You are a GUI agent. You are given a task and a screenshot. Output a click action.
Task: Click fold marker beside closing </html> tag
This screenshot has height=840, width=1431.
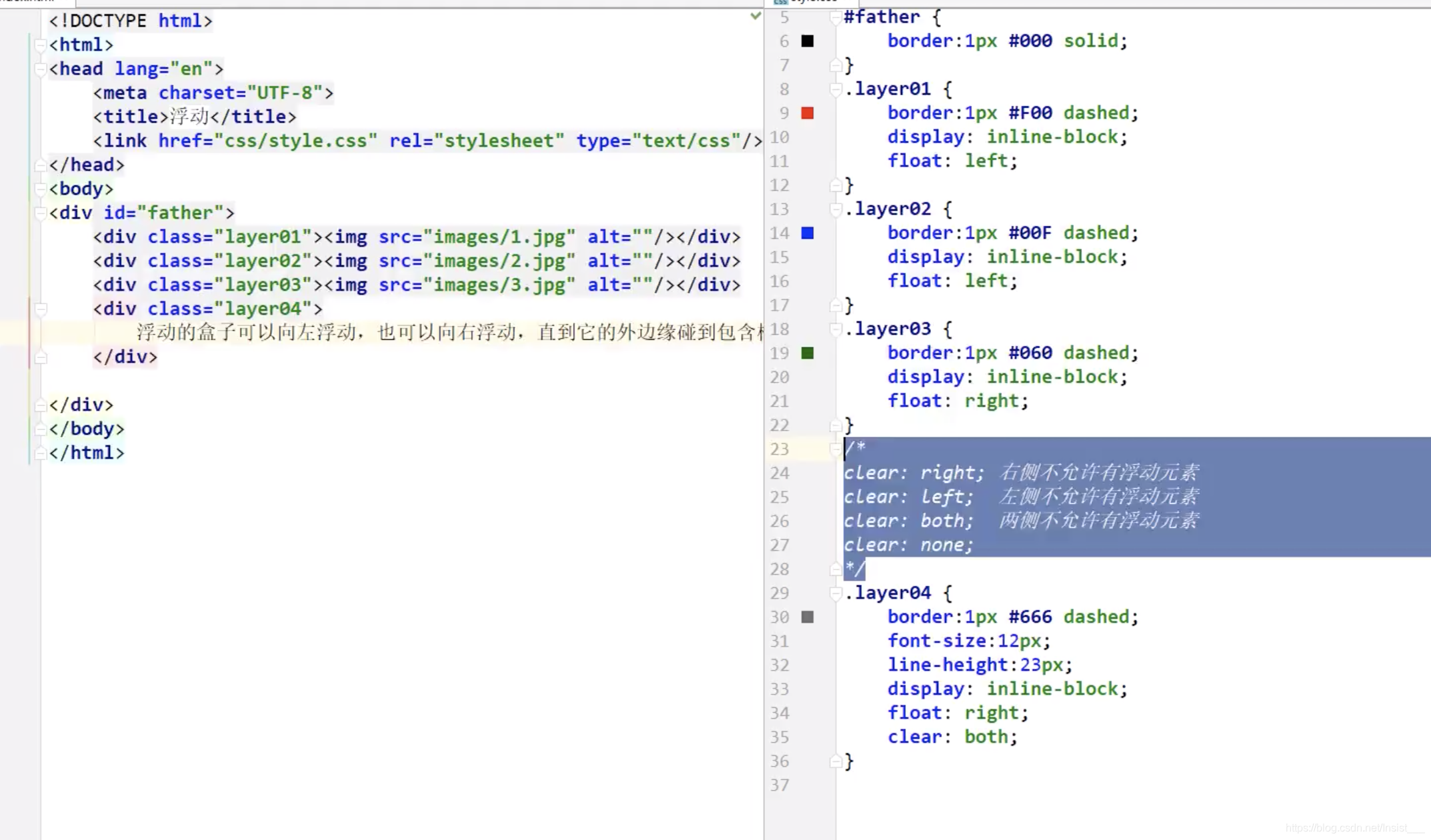coord(40,453)
